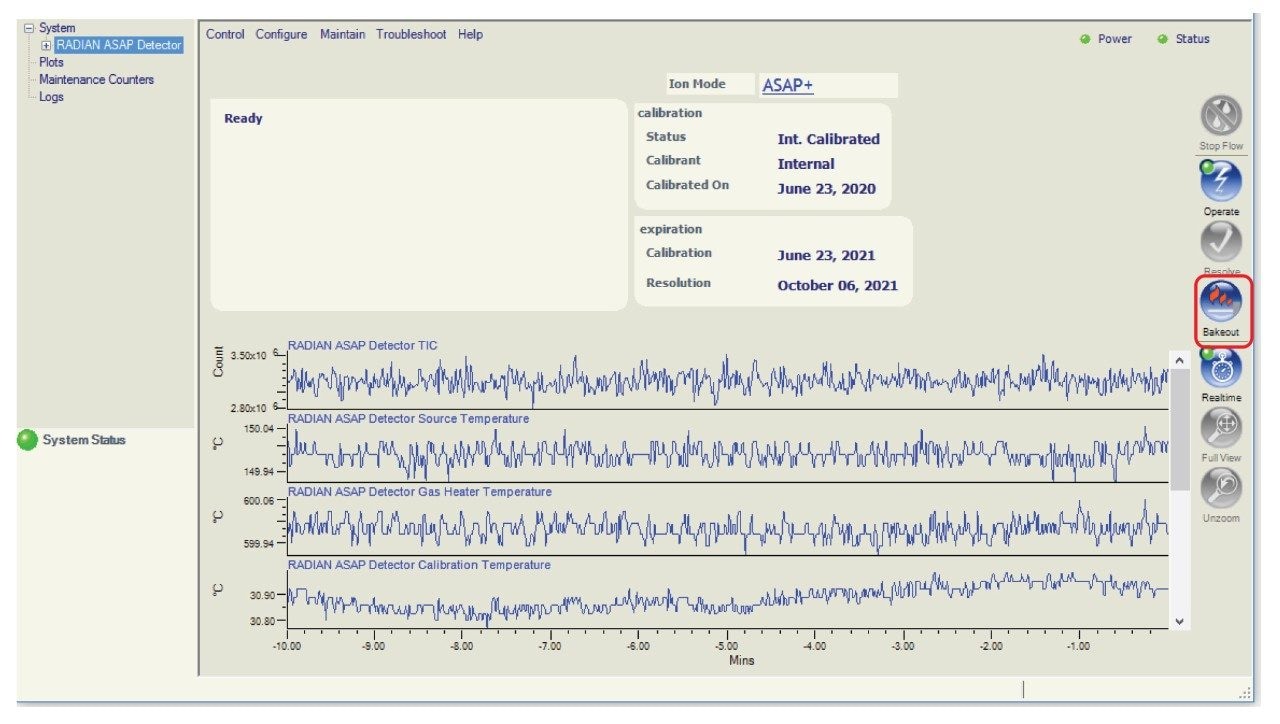Click the Resolve checkmark icon

click(x=1220, y=242)
